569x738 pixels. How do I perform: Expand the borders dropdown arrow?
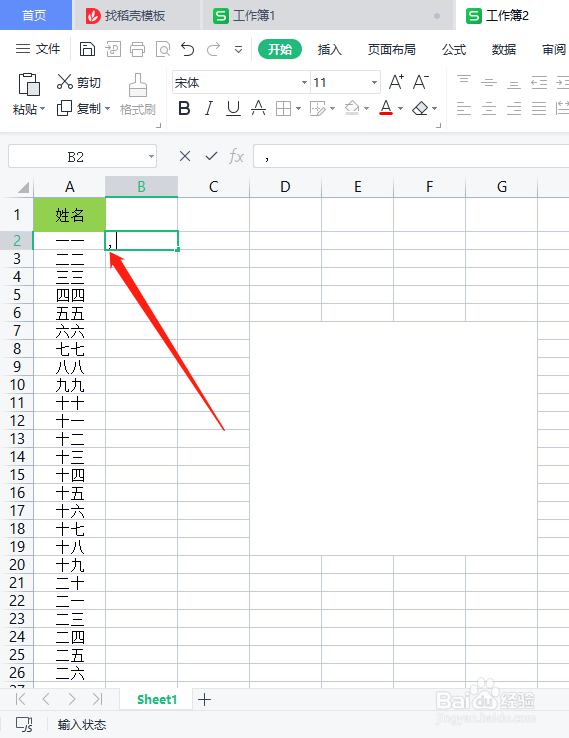(298, 109)
